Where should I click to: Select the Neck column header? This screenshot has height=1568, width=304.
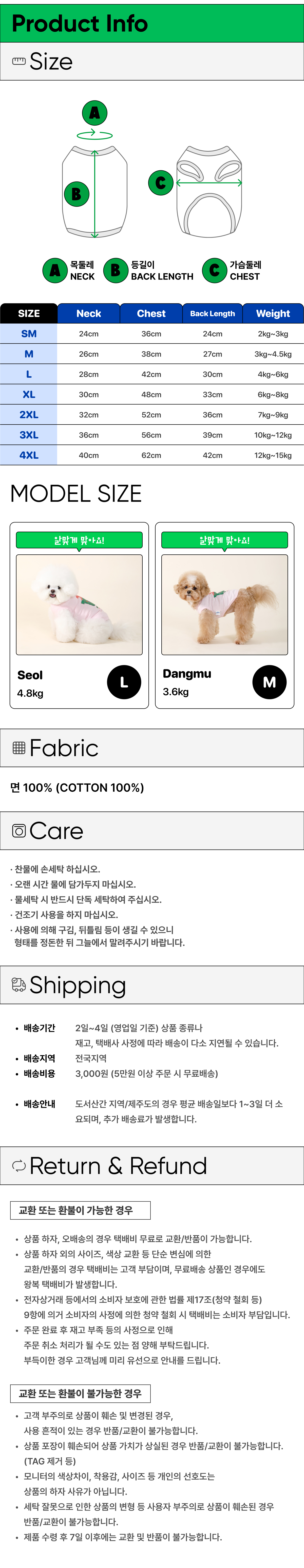[x=89, y=313]
